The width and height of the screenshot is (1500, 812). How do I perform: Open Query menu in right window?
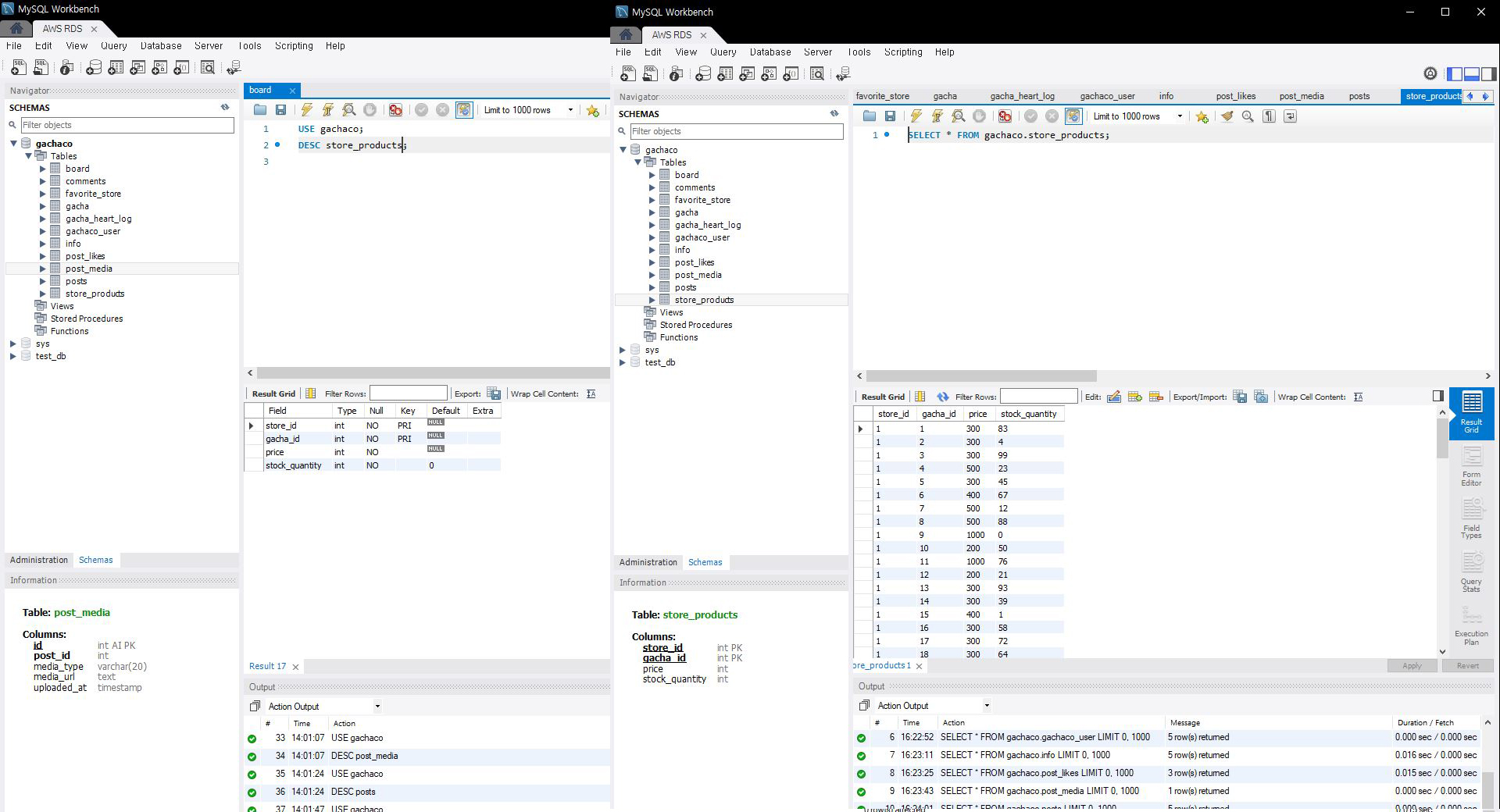(723, 52)
